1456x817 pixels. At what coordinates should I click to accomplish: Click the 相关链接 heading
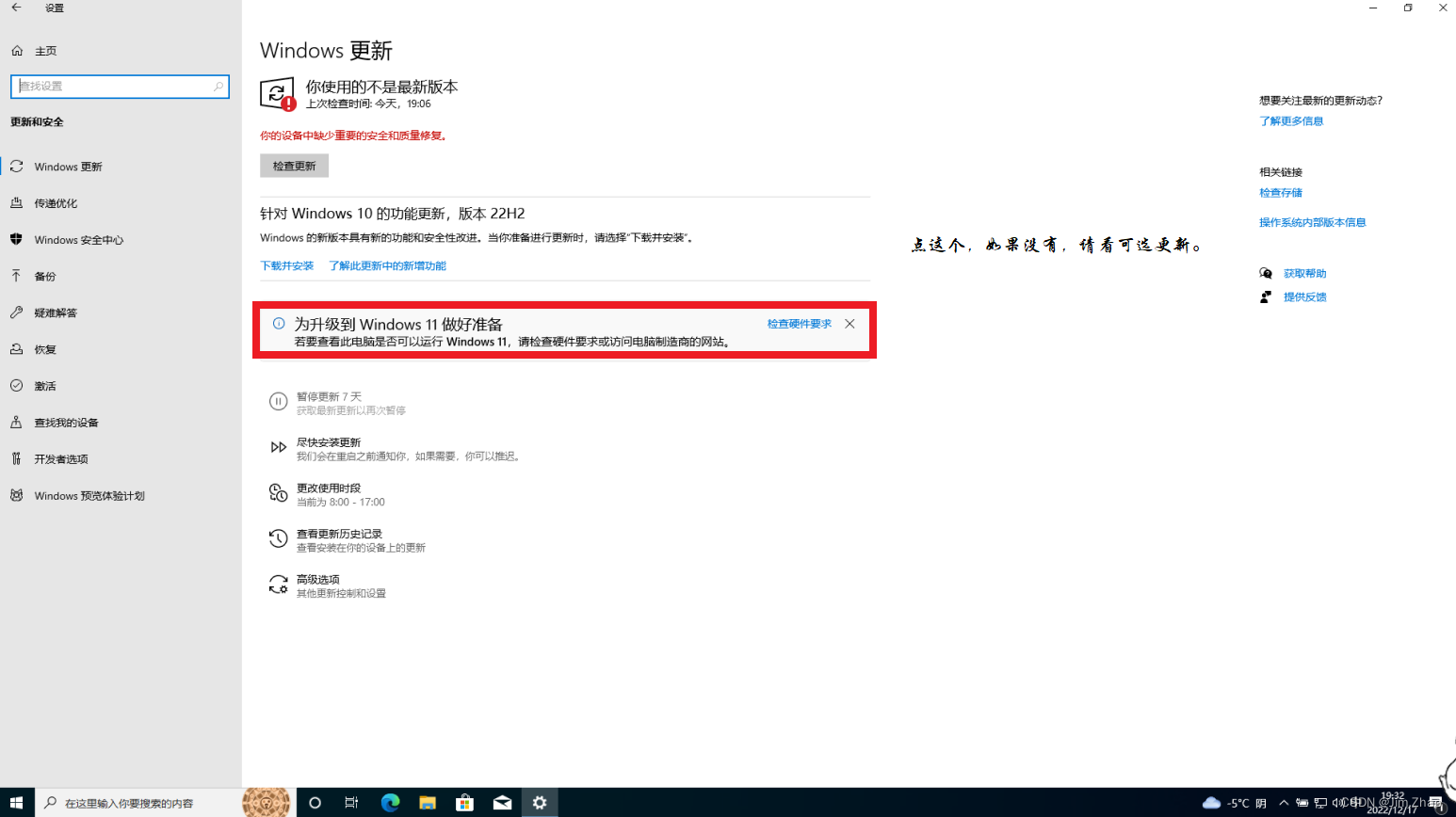pos(1281,172)
